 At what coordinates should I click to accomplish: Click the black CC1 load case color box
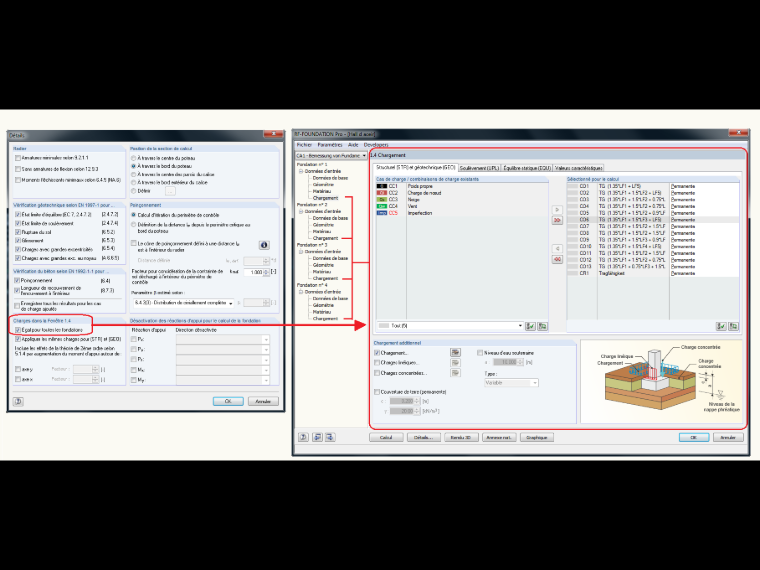[x=382, y=186]
